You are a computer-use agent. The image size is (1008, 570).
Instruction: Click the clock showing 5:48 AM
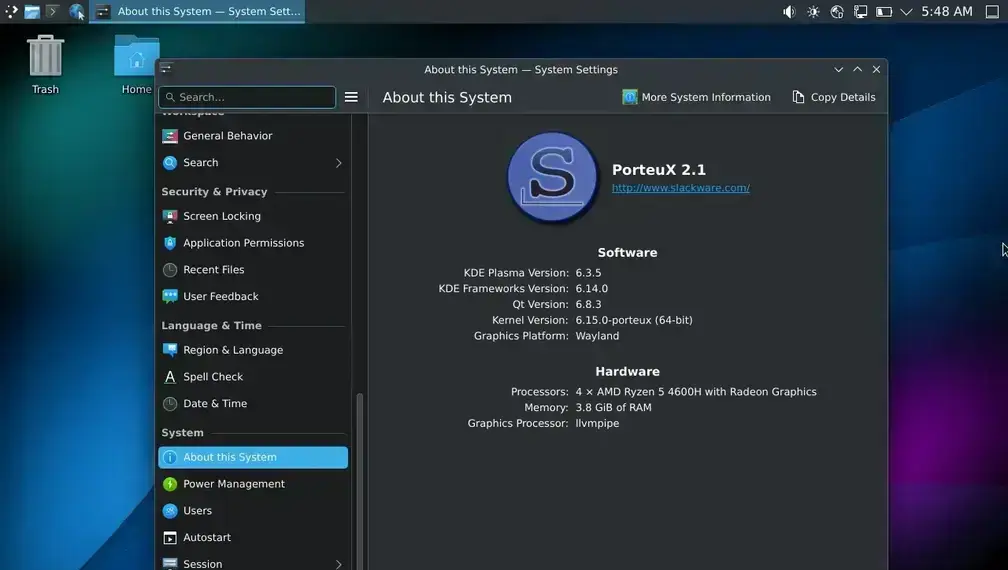click(947, 12)
